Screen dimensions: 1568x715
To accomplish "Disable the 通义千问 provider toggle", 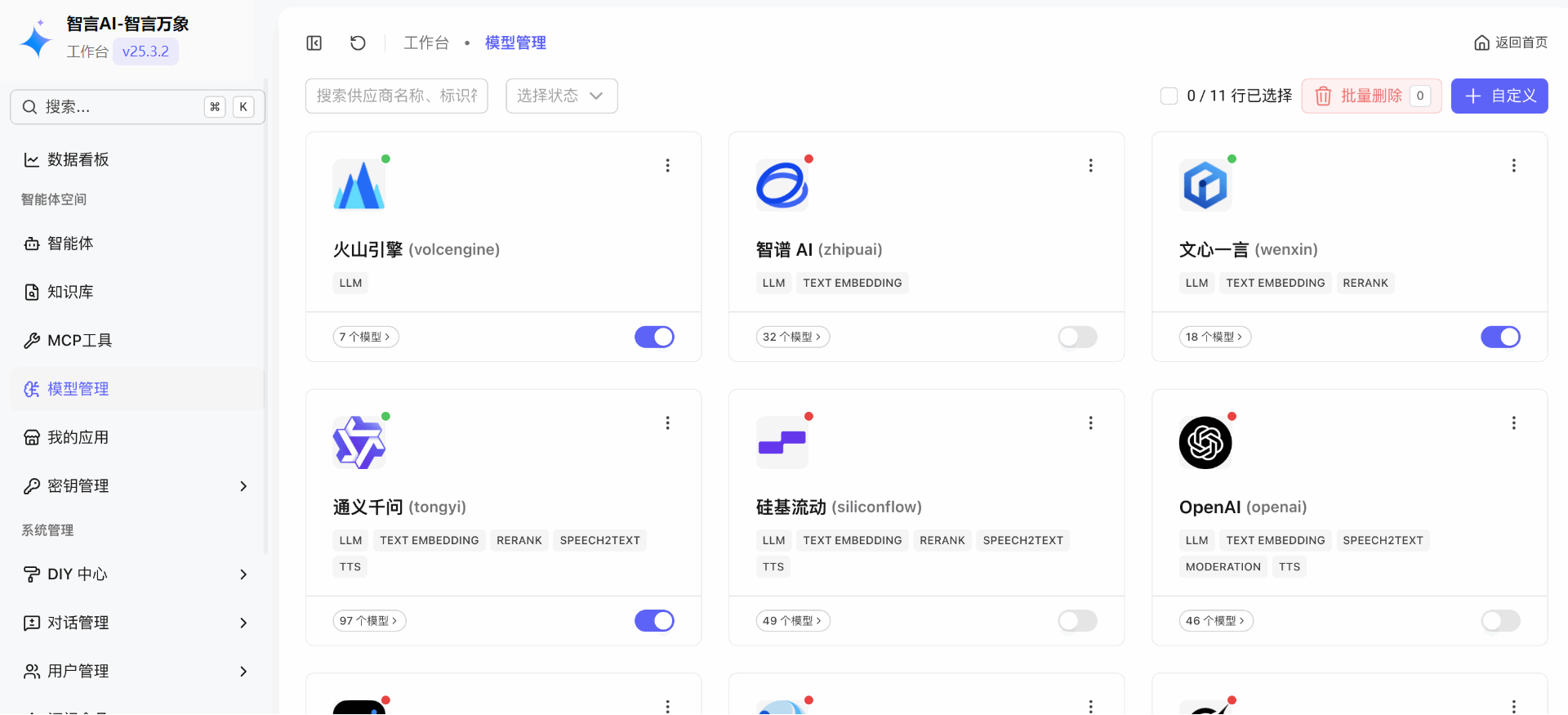I will click(x=654, y=621).
